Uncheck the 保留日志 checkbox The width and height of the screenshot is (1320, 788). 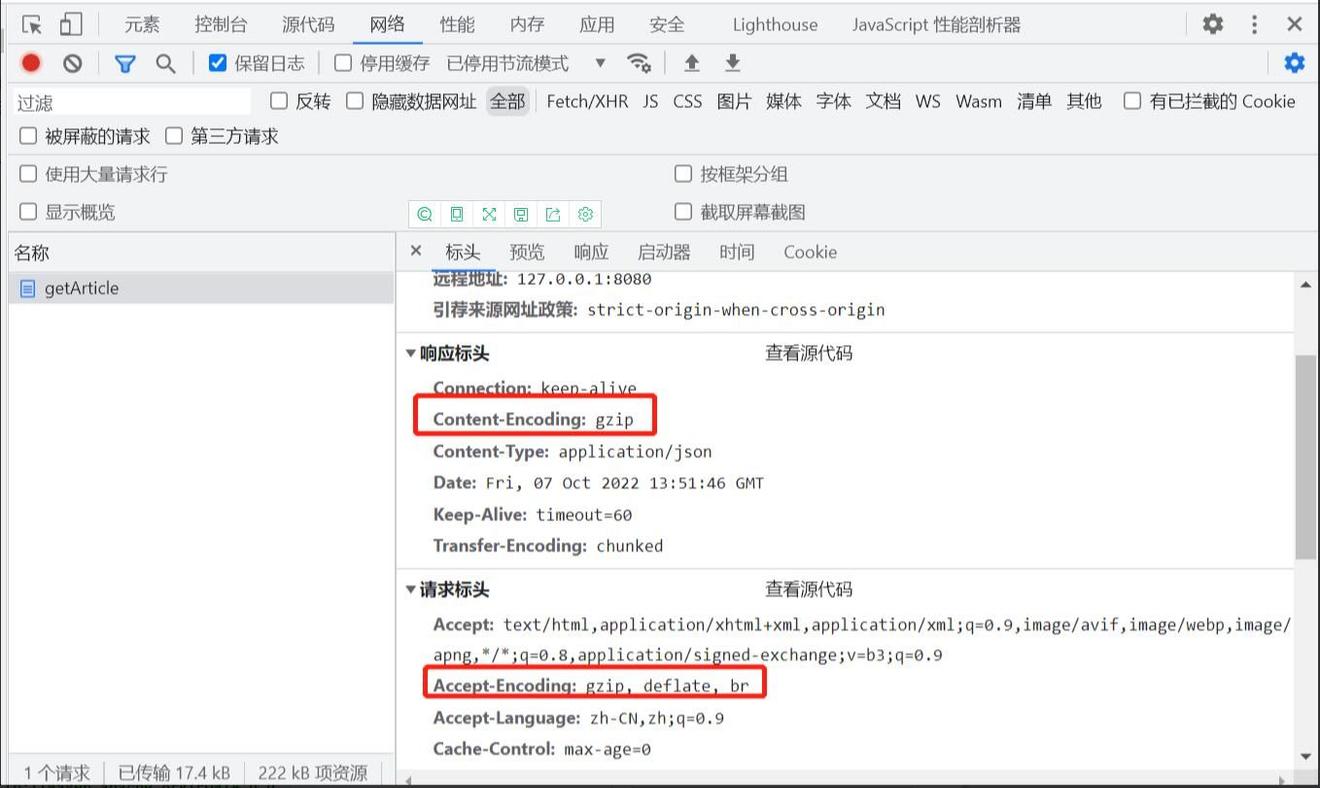tap(218, 62)
